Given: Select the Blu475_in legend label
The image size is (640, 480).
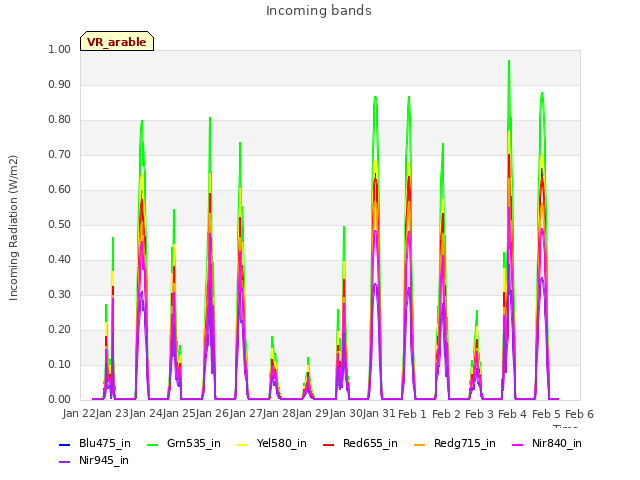Looking at the screenshot, I should coord(105,444).
